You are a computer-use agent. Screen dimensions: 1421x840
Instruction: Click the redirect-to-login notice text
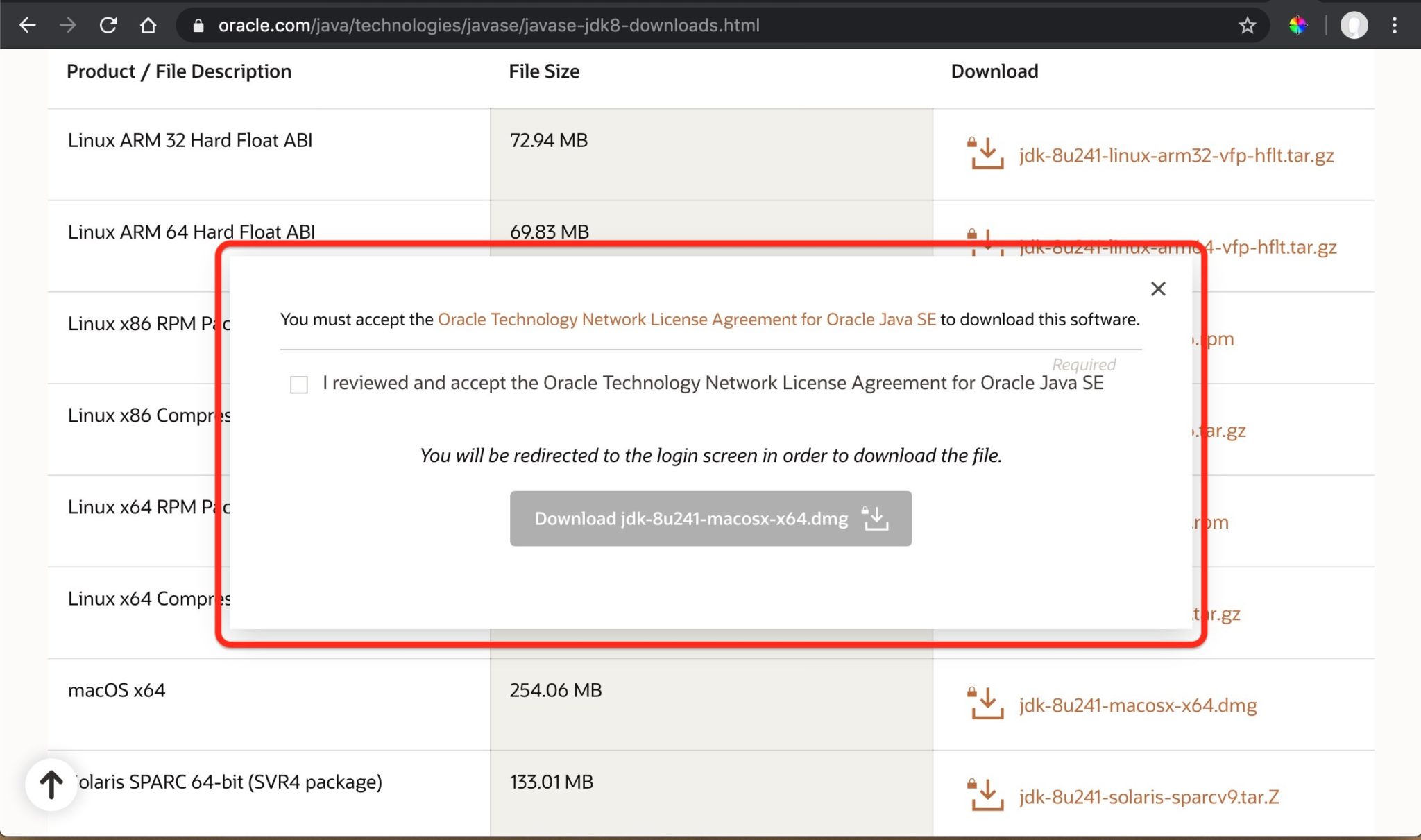click(710, 455)
